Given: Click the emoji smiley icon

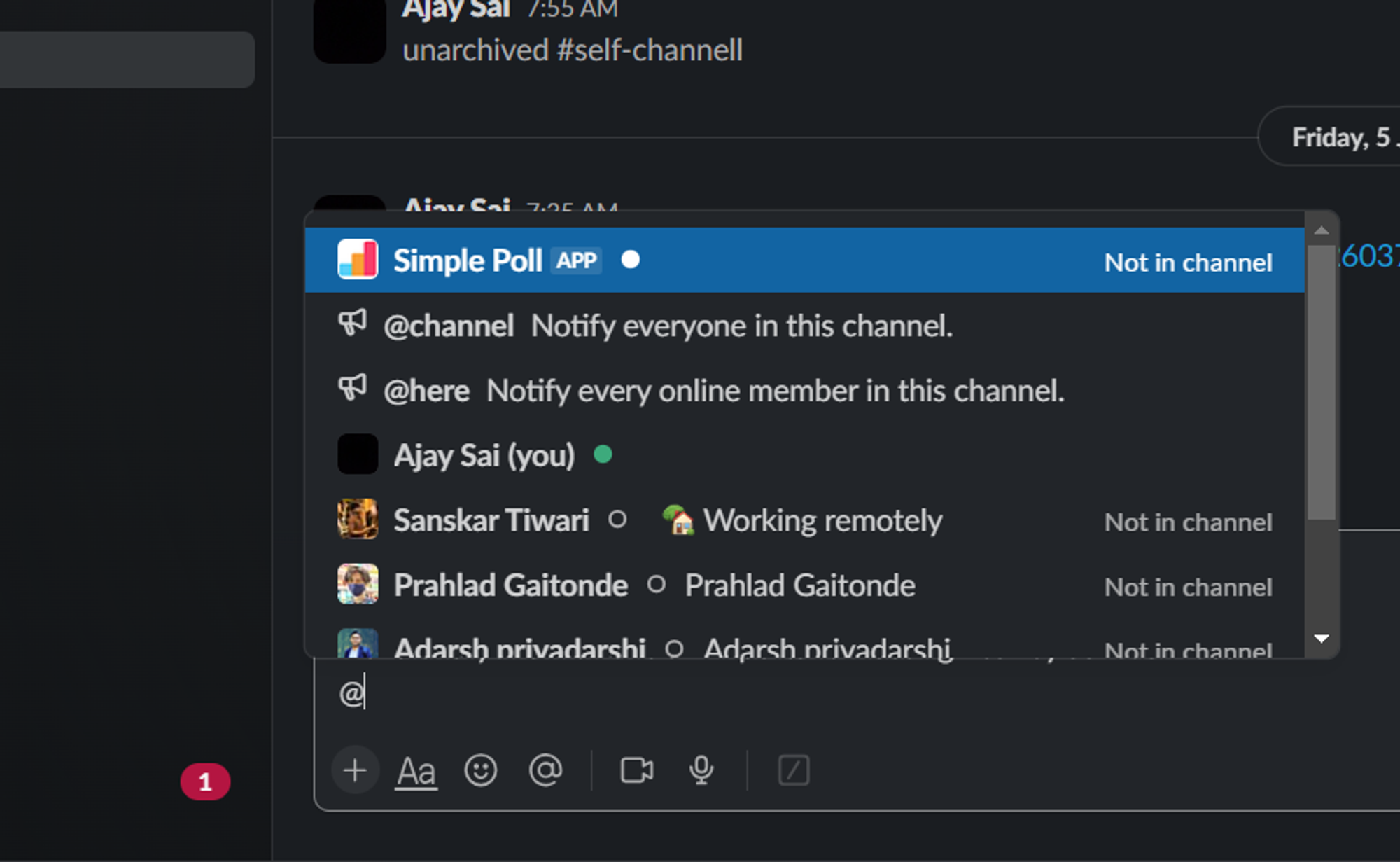Looking at the screenshot, I should [481, 769].
